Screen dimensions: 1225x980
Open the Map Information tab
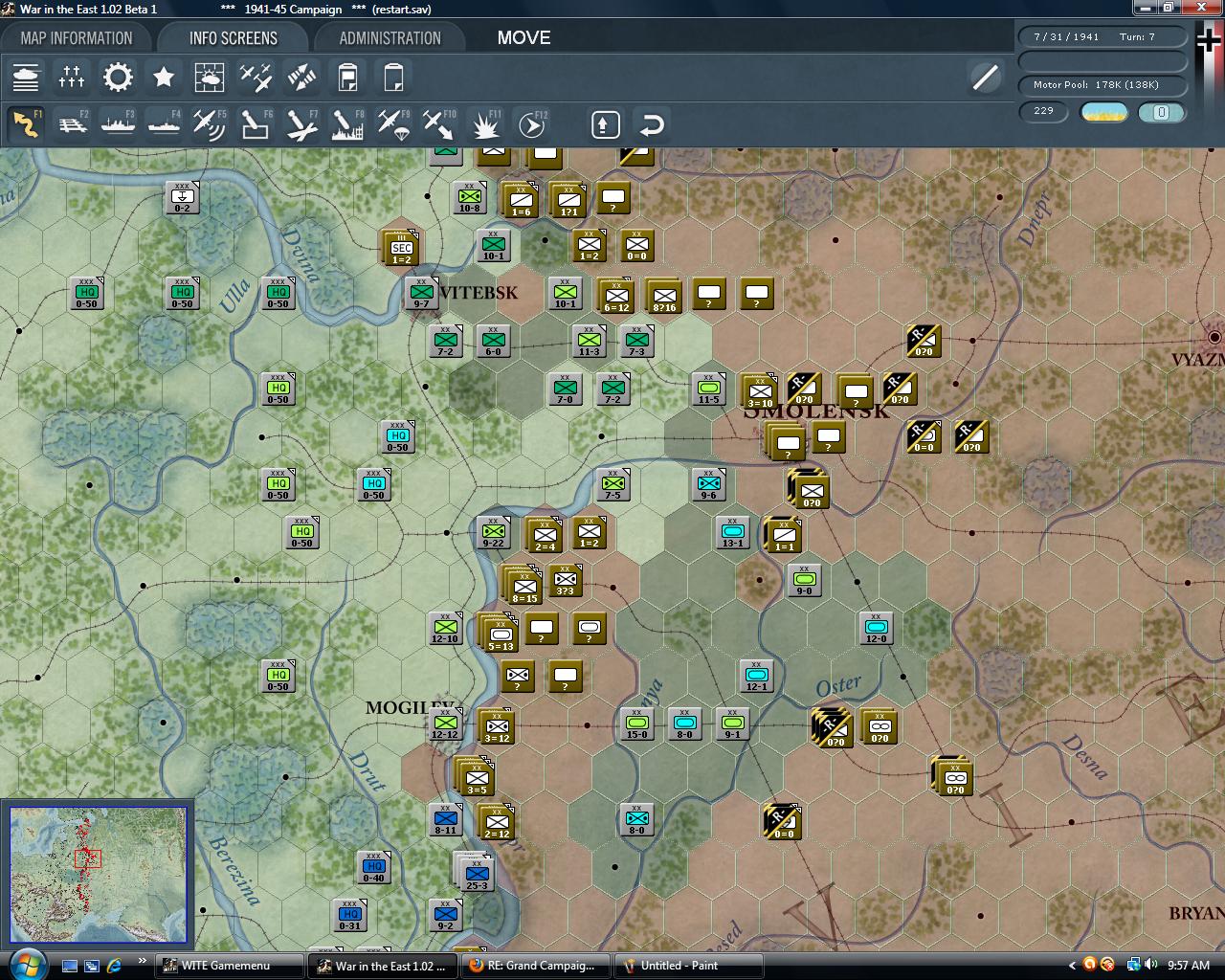point(77,38)
